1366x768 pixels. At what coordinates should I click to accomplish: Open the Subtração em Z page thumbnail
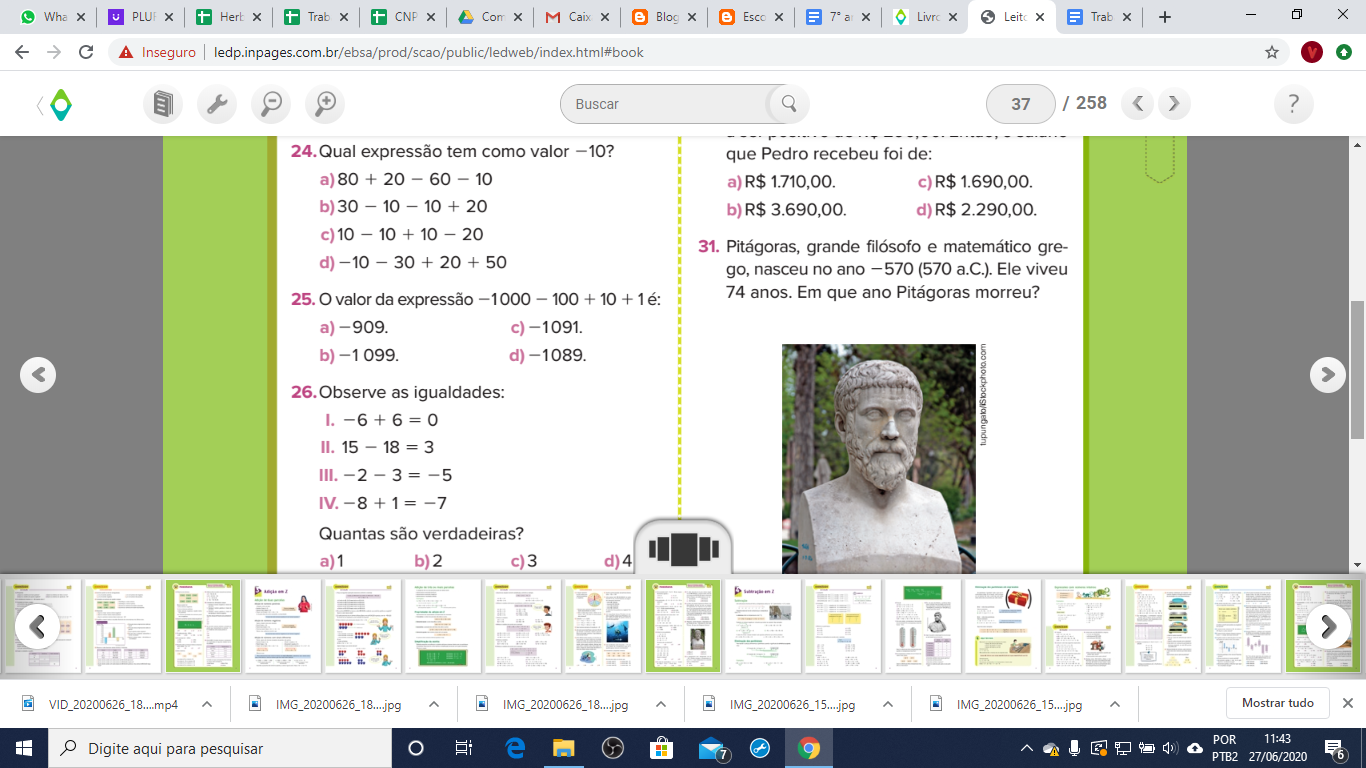click(x=765, y=627)
